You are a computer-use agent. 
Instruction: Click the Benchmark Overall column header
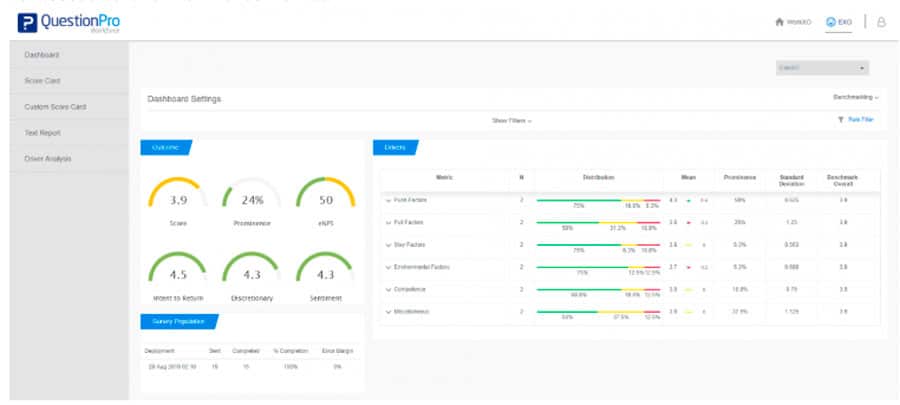tap(843, 181)
